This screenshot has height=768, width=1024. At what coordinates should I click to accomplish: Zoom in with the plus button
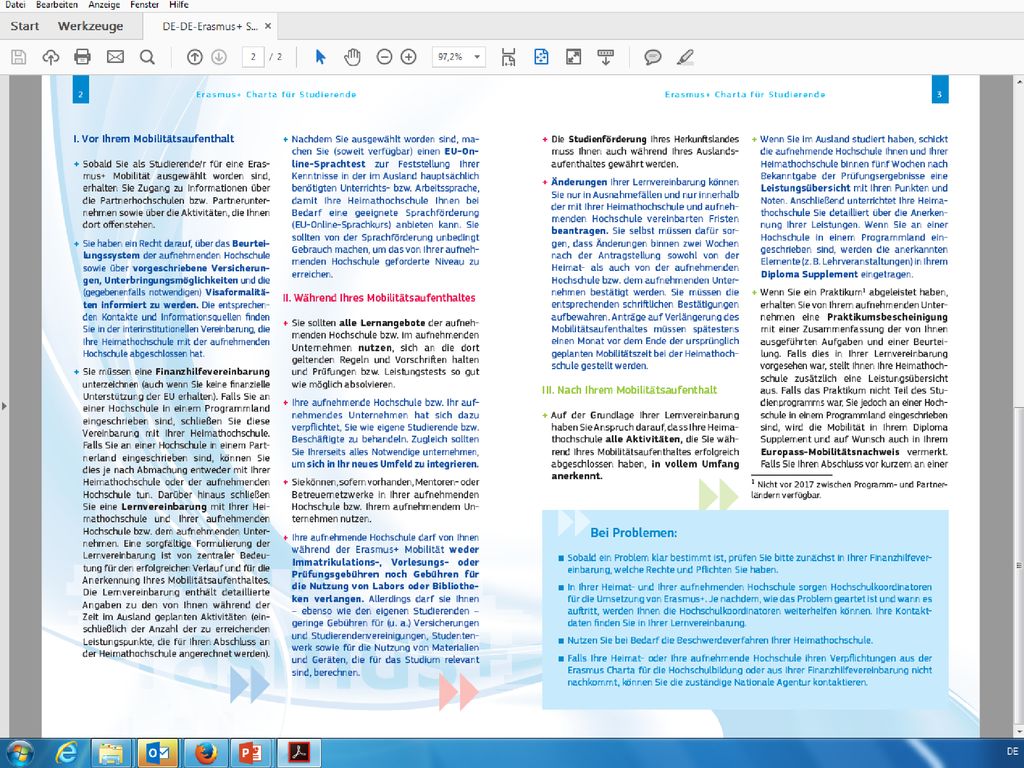(x=409, y=57)
